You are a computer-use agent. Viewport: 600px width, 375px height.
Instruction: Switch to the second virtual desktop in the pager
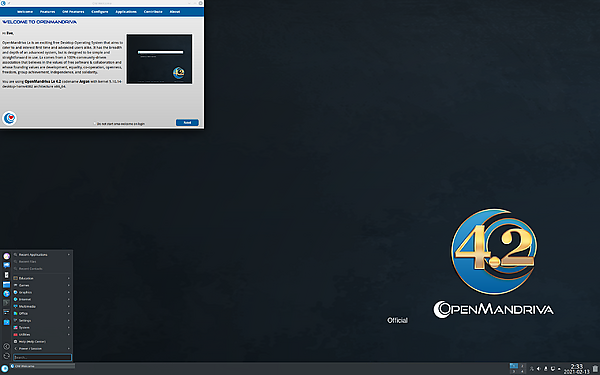tap(522, 366)
